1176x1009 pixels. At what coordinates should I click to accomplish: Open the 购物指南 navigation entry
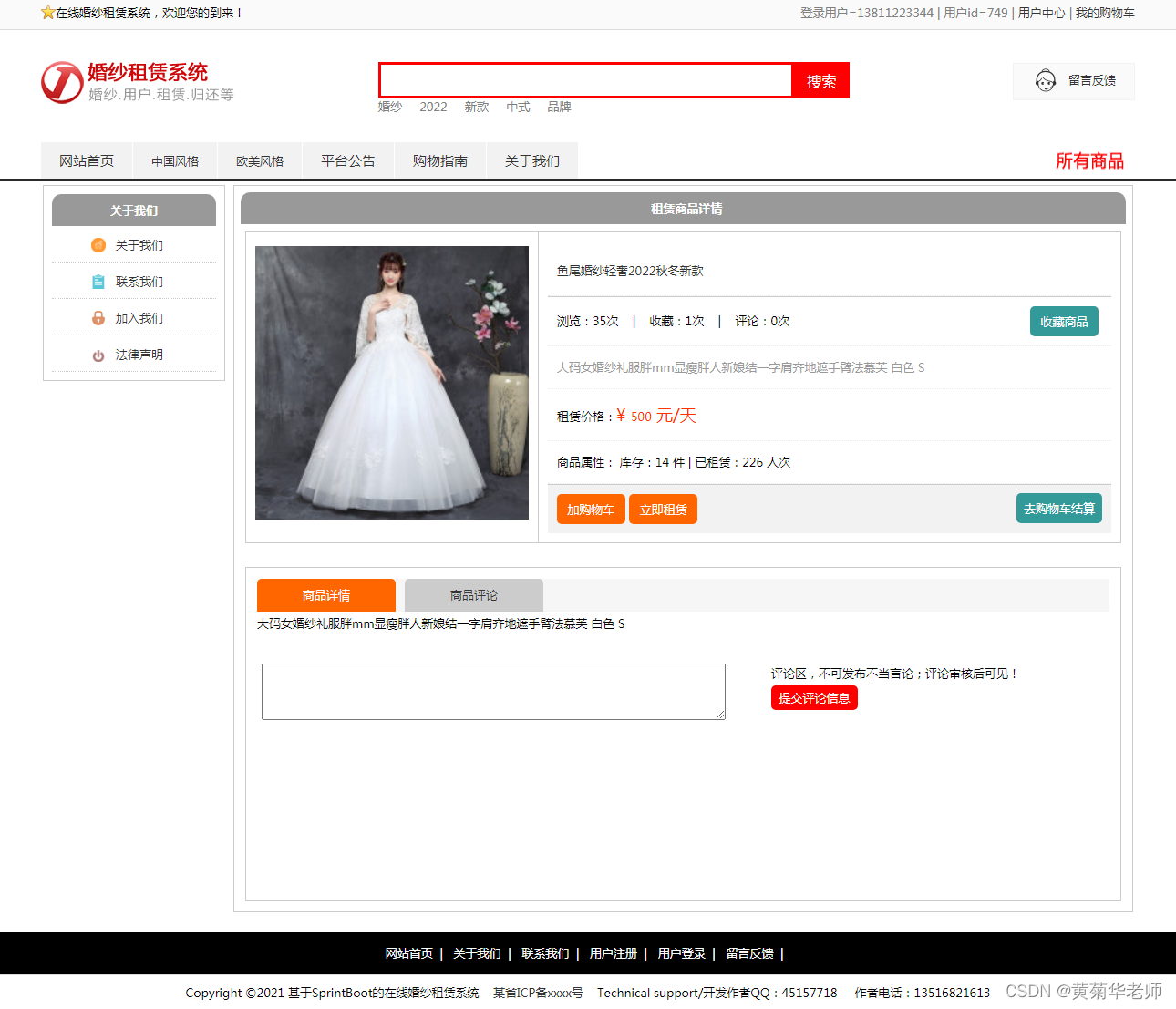tap(439, 160)
